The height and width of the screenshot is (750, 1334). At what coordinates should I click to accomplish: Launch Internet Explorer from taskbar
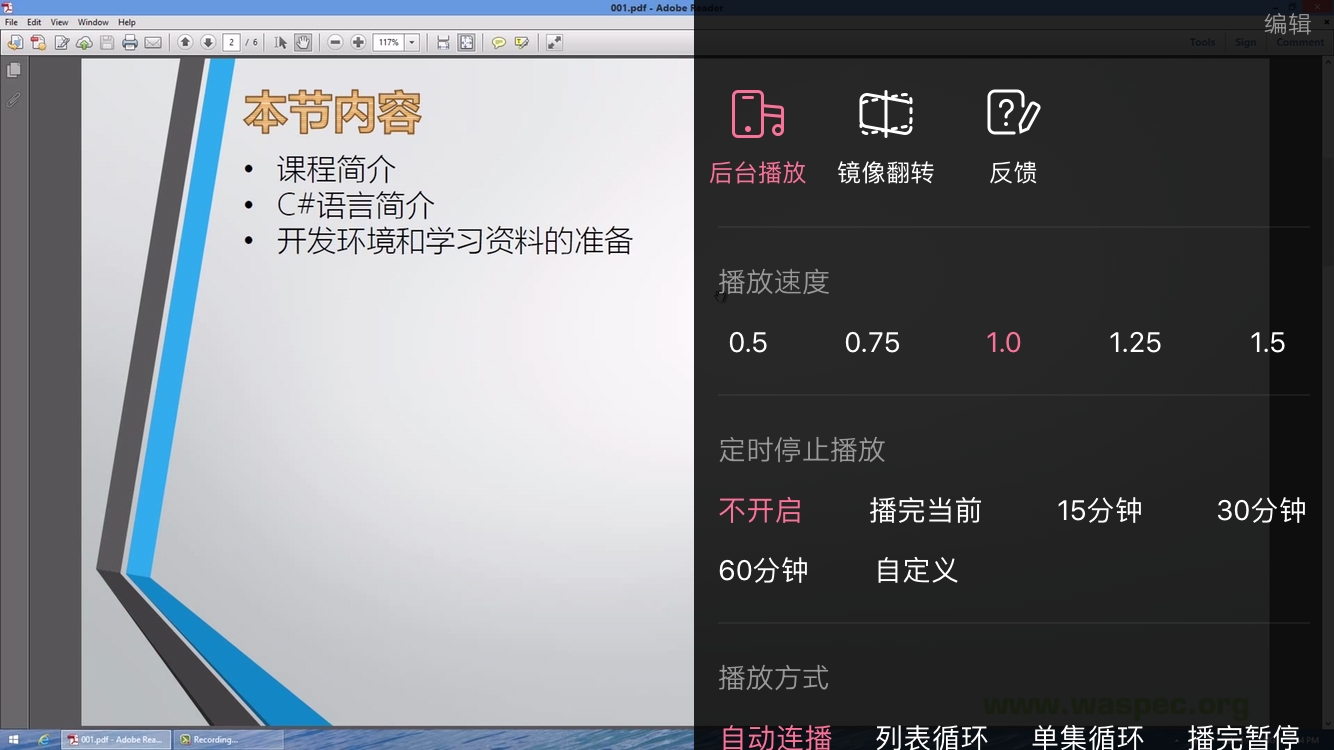point(44,740)
